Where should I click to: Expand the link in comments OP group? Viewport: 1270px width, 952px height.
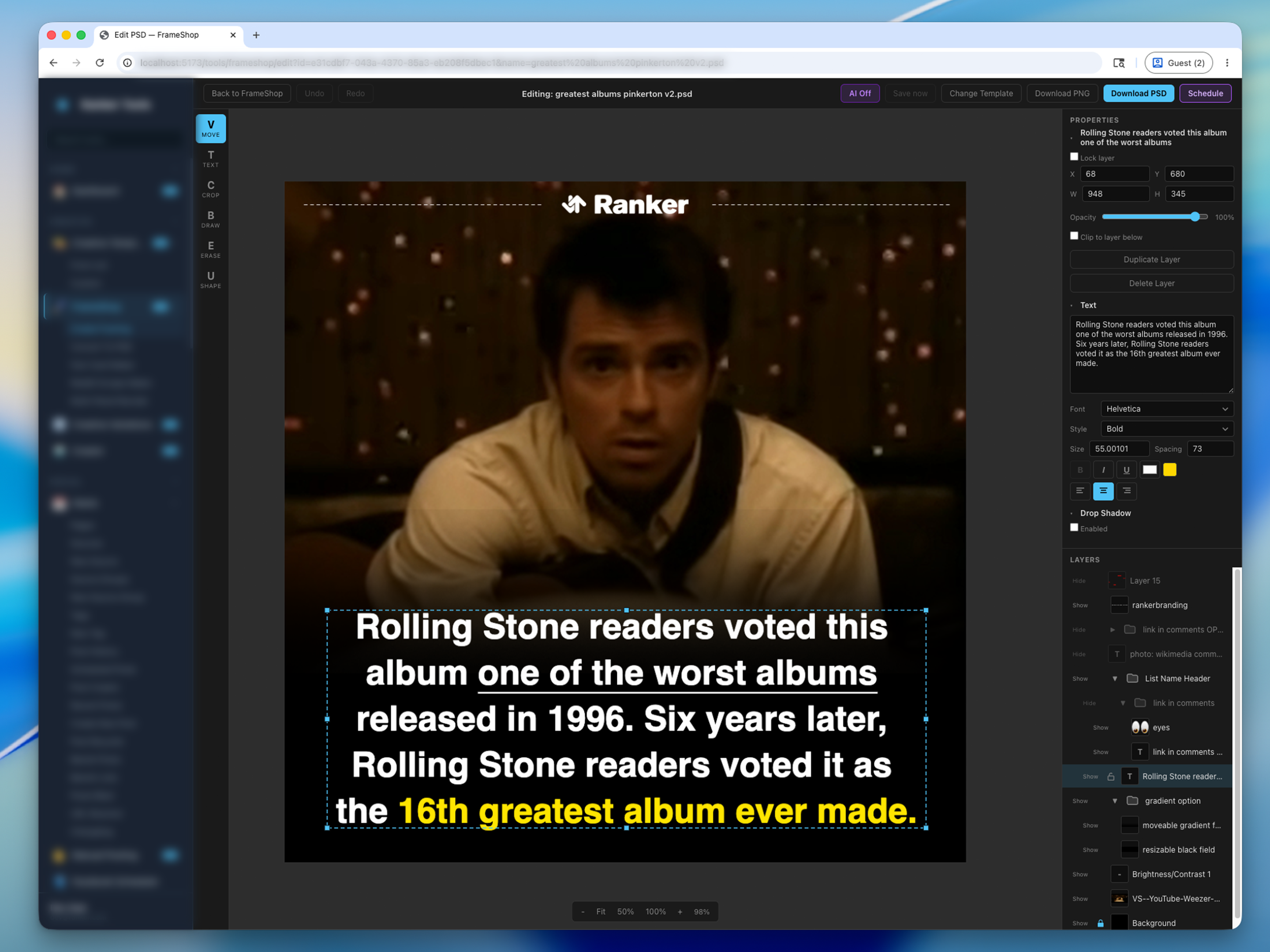pos(1112,629)
